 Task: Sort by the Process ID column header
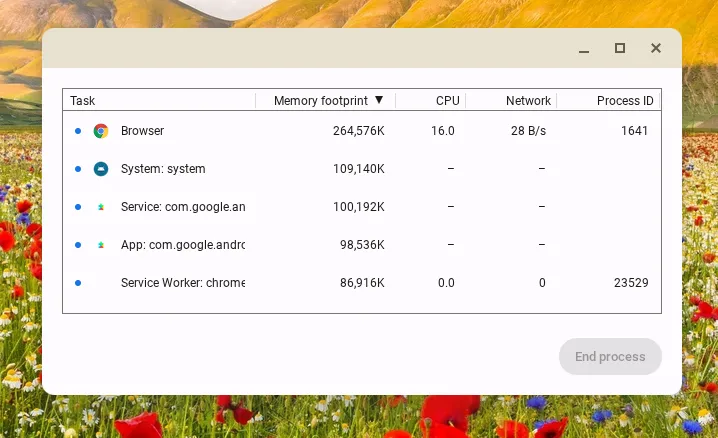click(x=624, y=101)
